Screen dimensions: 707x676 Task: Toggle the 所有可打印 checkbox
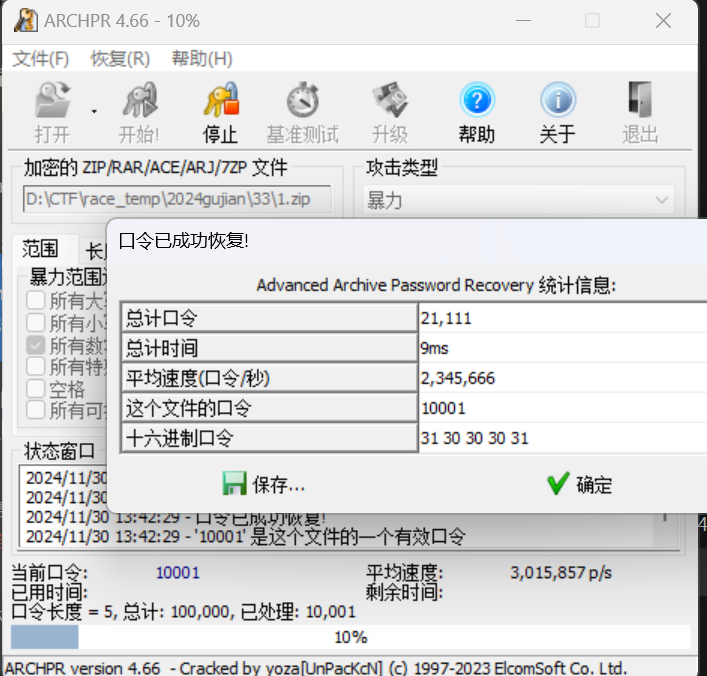(x=36, y=410)
